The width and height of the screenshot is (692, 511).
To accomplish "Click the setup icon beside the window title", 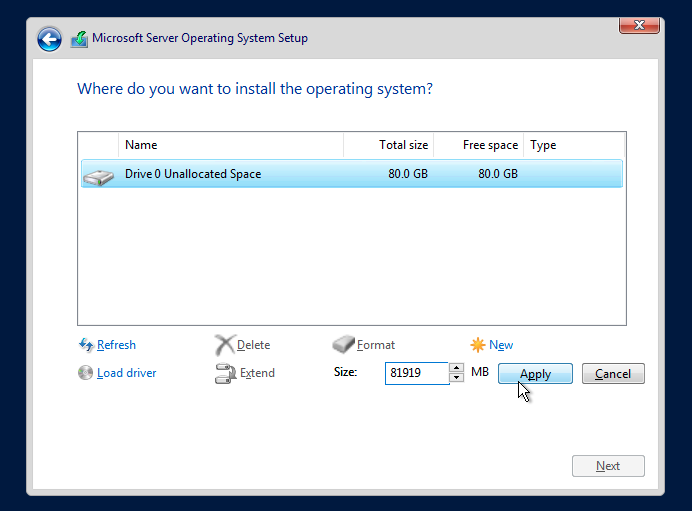I will [x=79, y=39].
